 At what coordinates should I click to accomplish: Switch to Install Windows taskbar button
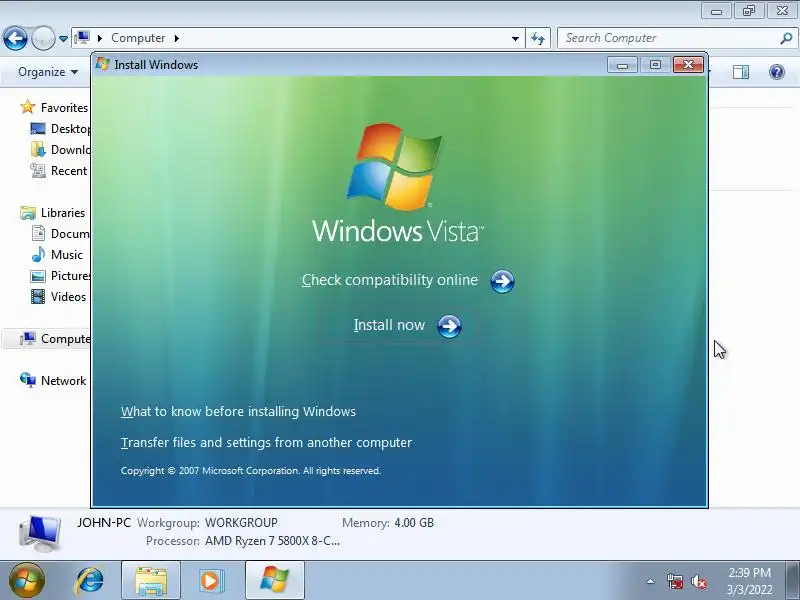coord(274,581)
